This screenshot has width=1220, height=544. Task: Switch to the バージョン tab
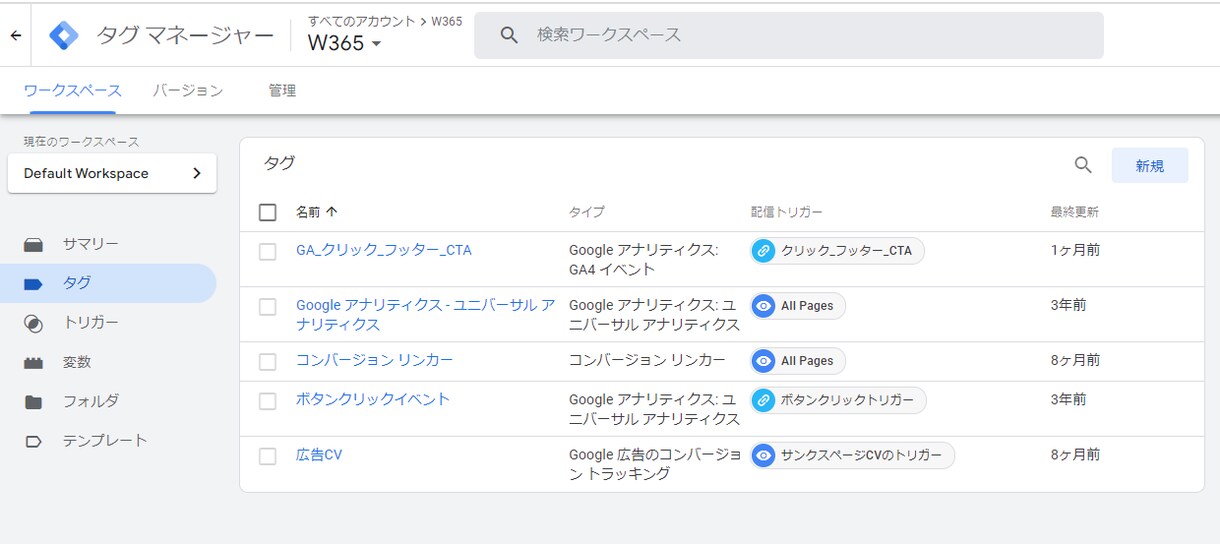[x=188, y=91]
